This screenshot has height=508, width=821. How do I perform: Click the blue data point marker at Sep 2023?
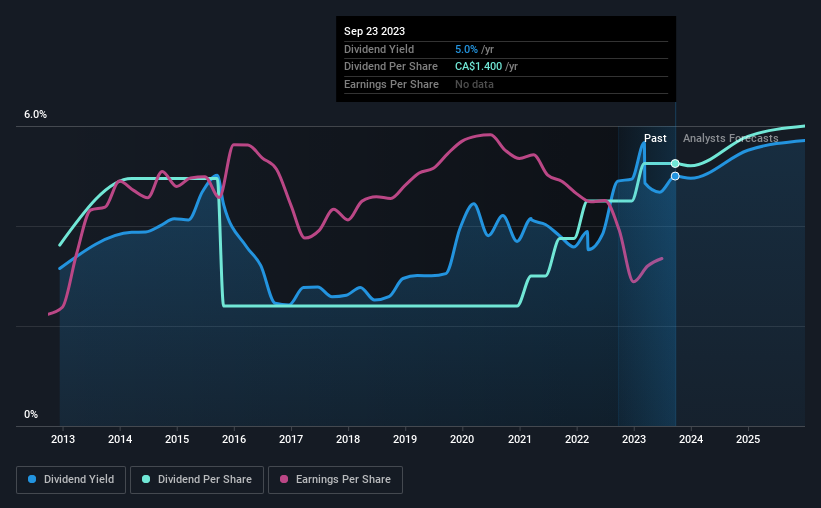click(x=675, y=176)
